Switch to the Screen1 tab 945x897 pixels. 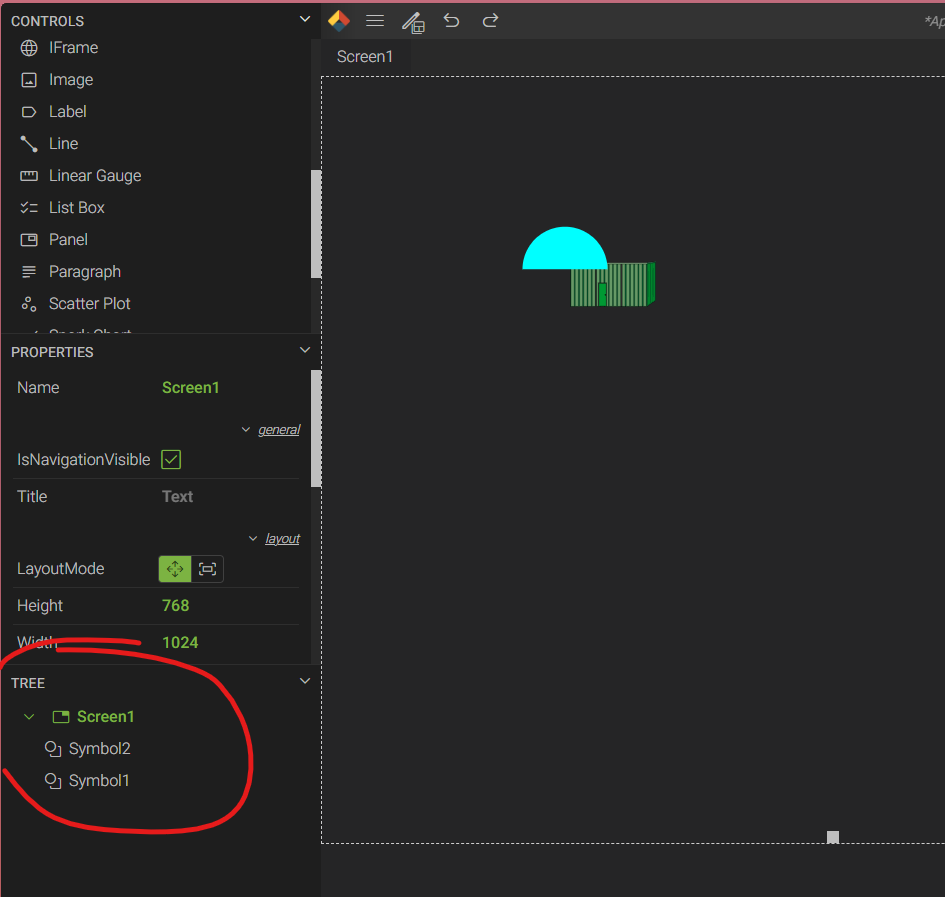365,57
